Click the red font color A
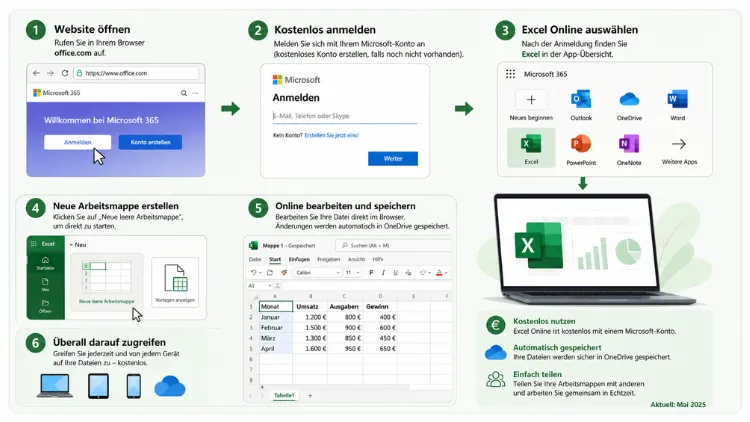The width and height of the screenshot is (750, 422). tap(439, 273)
